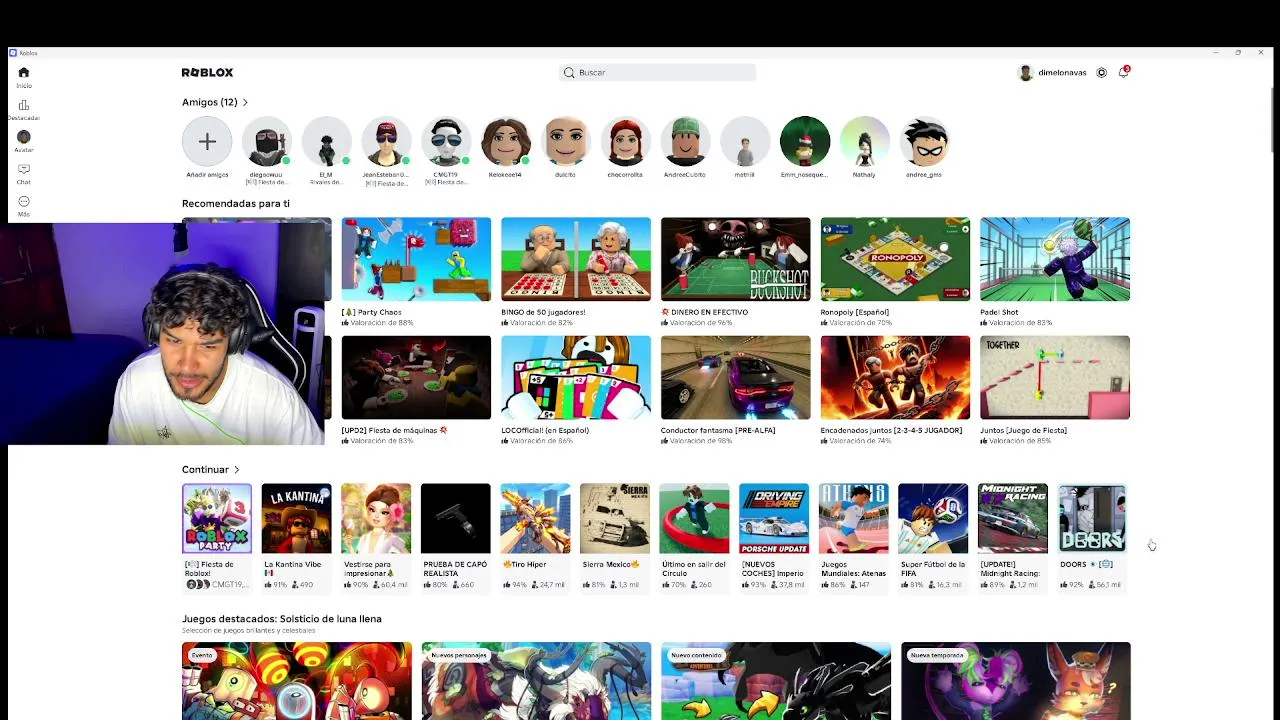The height and width of the screenshot is (720, 1280).
Task: Continue playing DOORS
Action: pyautogui.click(x=1092, y=518)
